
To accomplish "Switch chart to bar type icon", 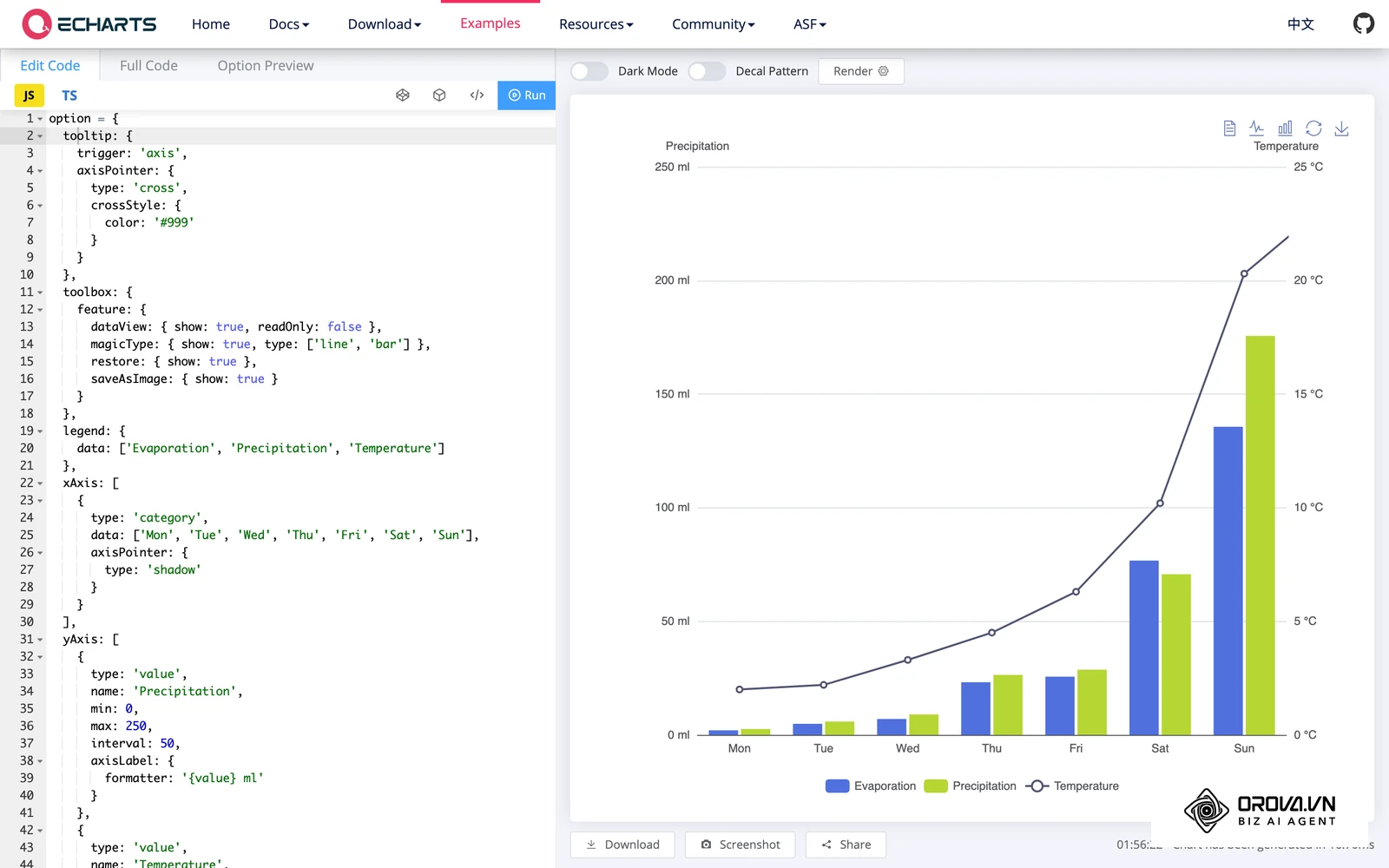I will click(1285, 128).
